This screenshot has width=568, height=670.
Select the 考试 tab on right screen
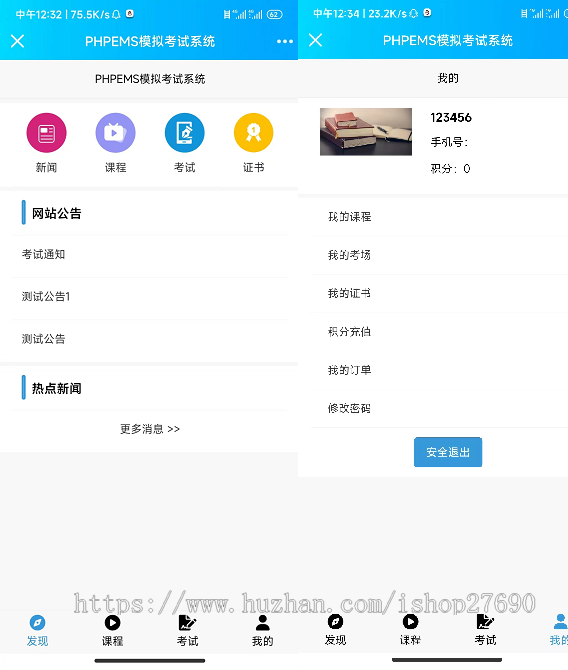[485, 630]
